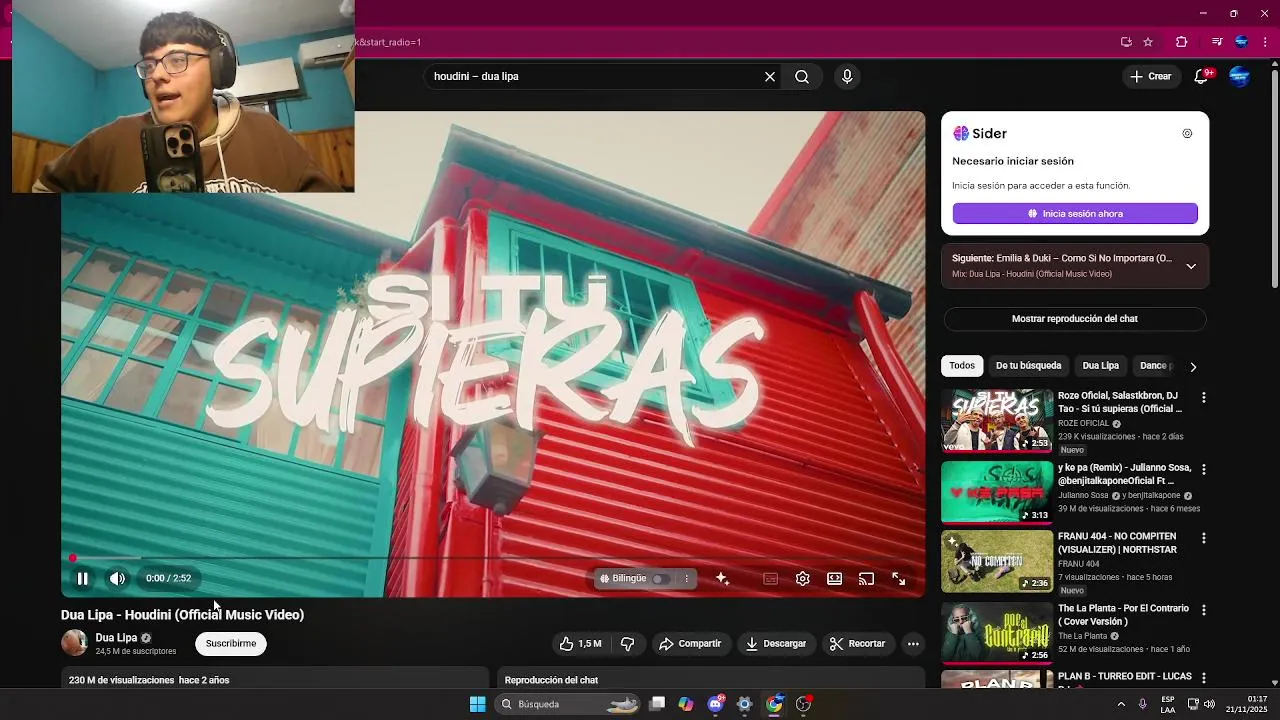Open Bilingüe options three-dot menu
The height and width of the screenshot is (720, 1280).
[686, 578]
